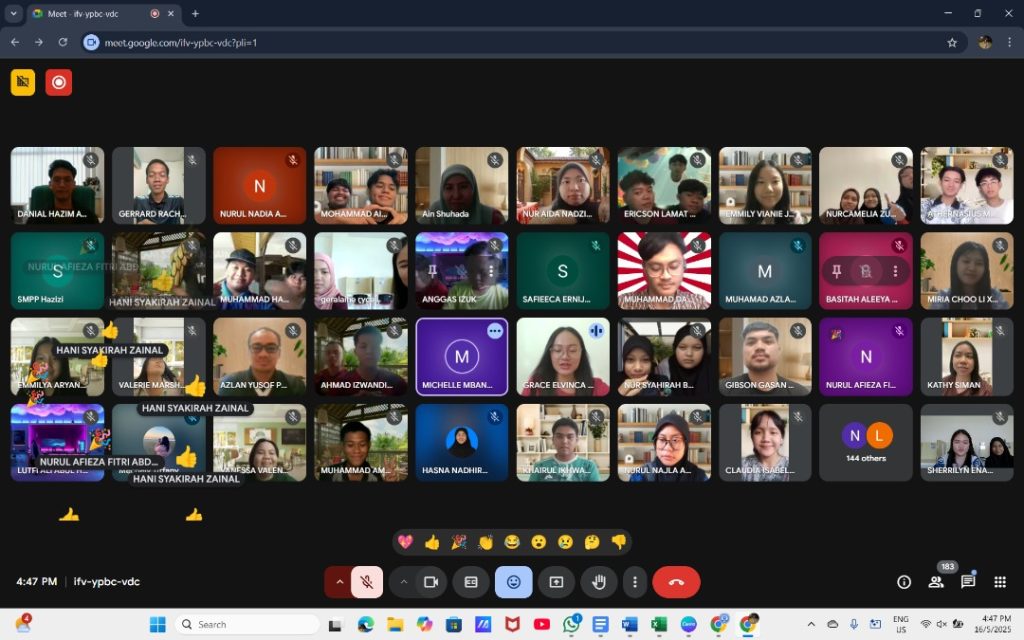Switch to the Meet - ifv-ypbc-vdc tab
The width and height of the screenshot is (1024, 640).
90,14
